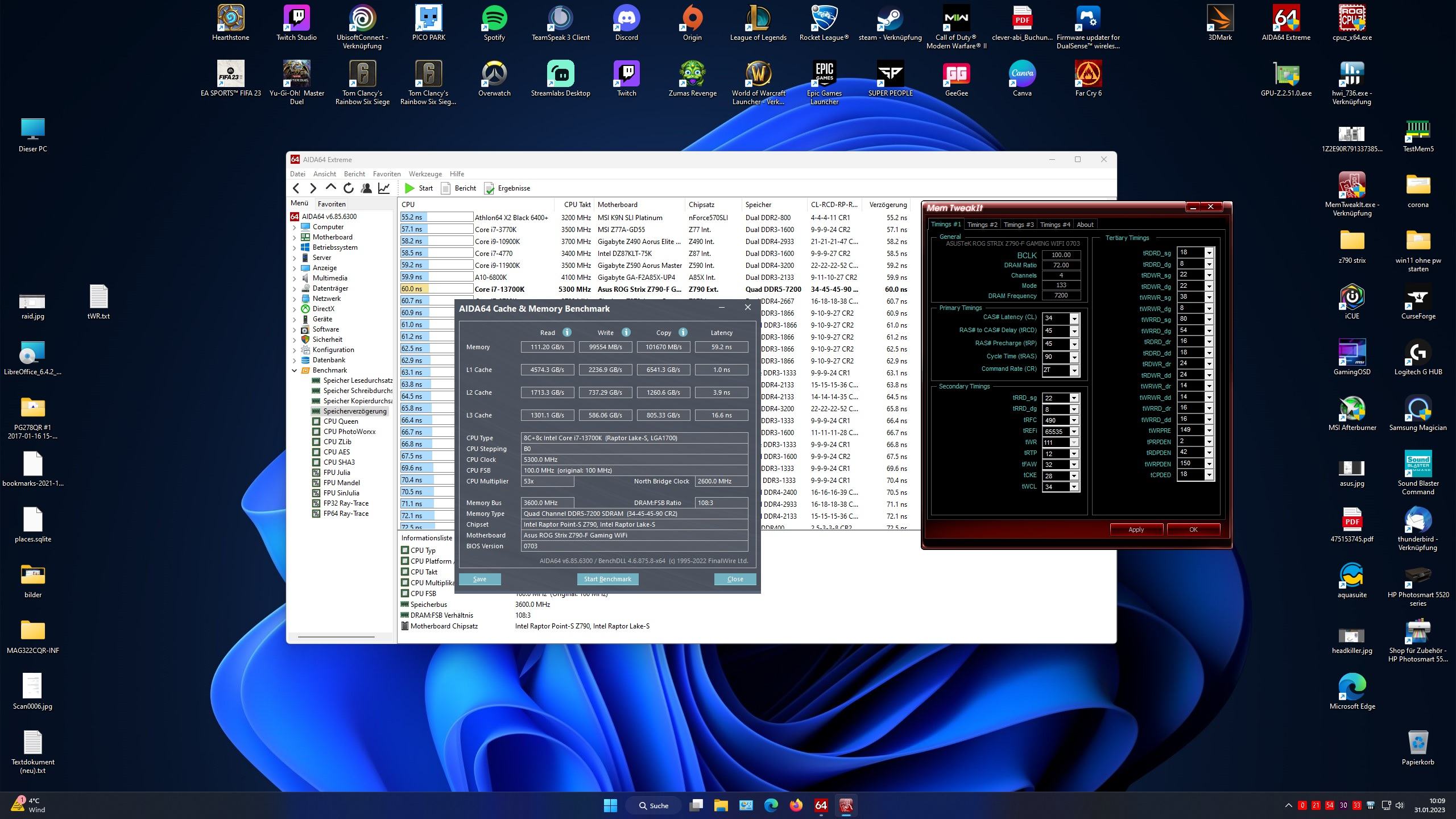The image size is (1456, 819).
Task: Open the Command Rate (CR) dropdown
Action: pyautogui.click(x=1074, y=370)
